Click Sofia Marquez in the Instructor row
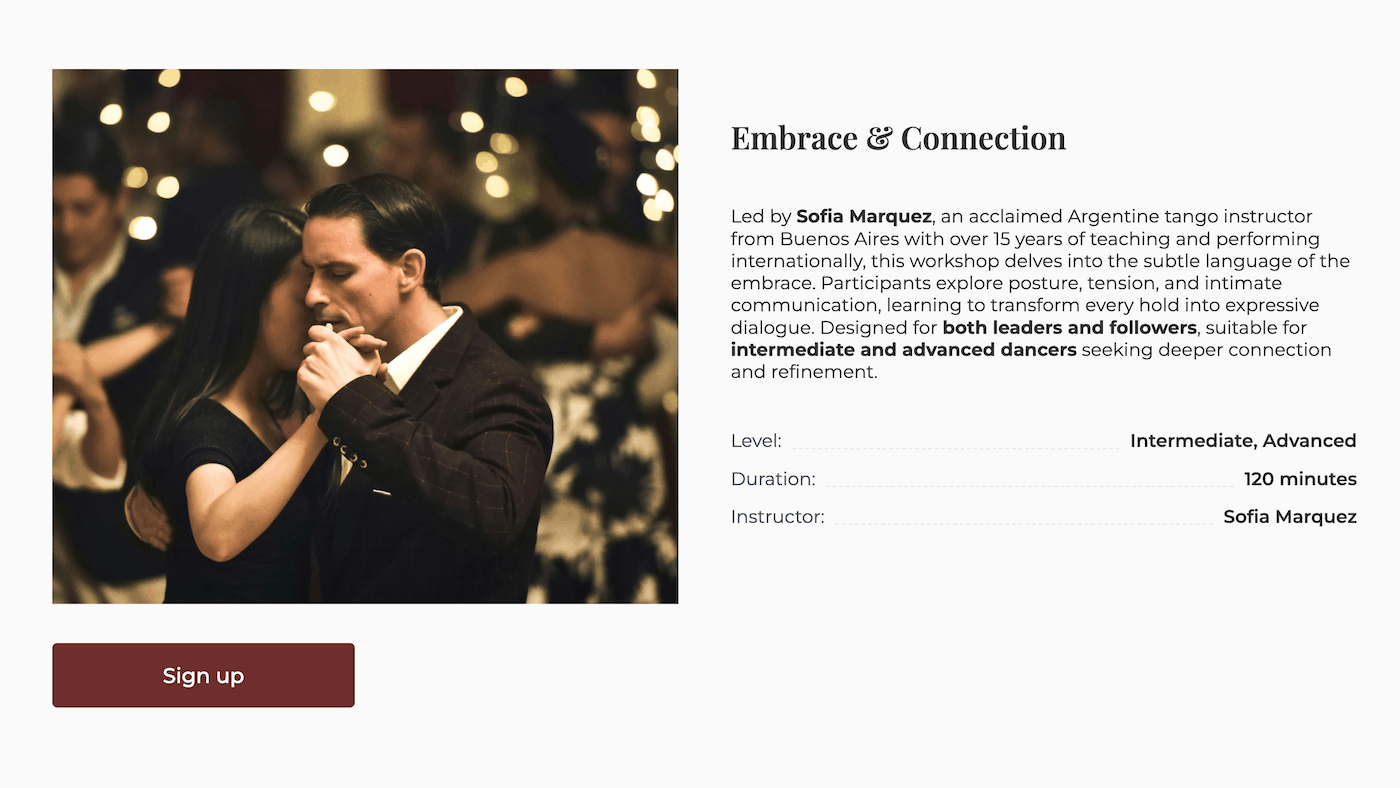This screenshot has height=788, width=1400. coord(1290,517)
